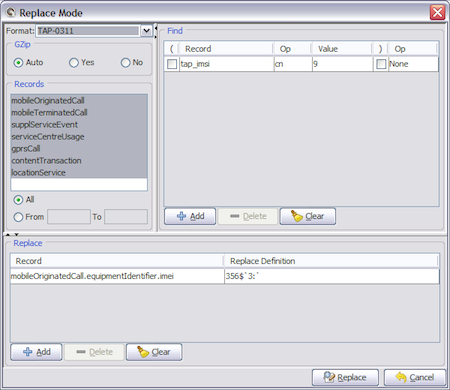Select mobileOriginatedCall in Records list

(79, 100)
